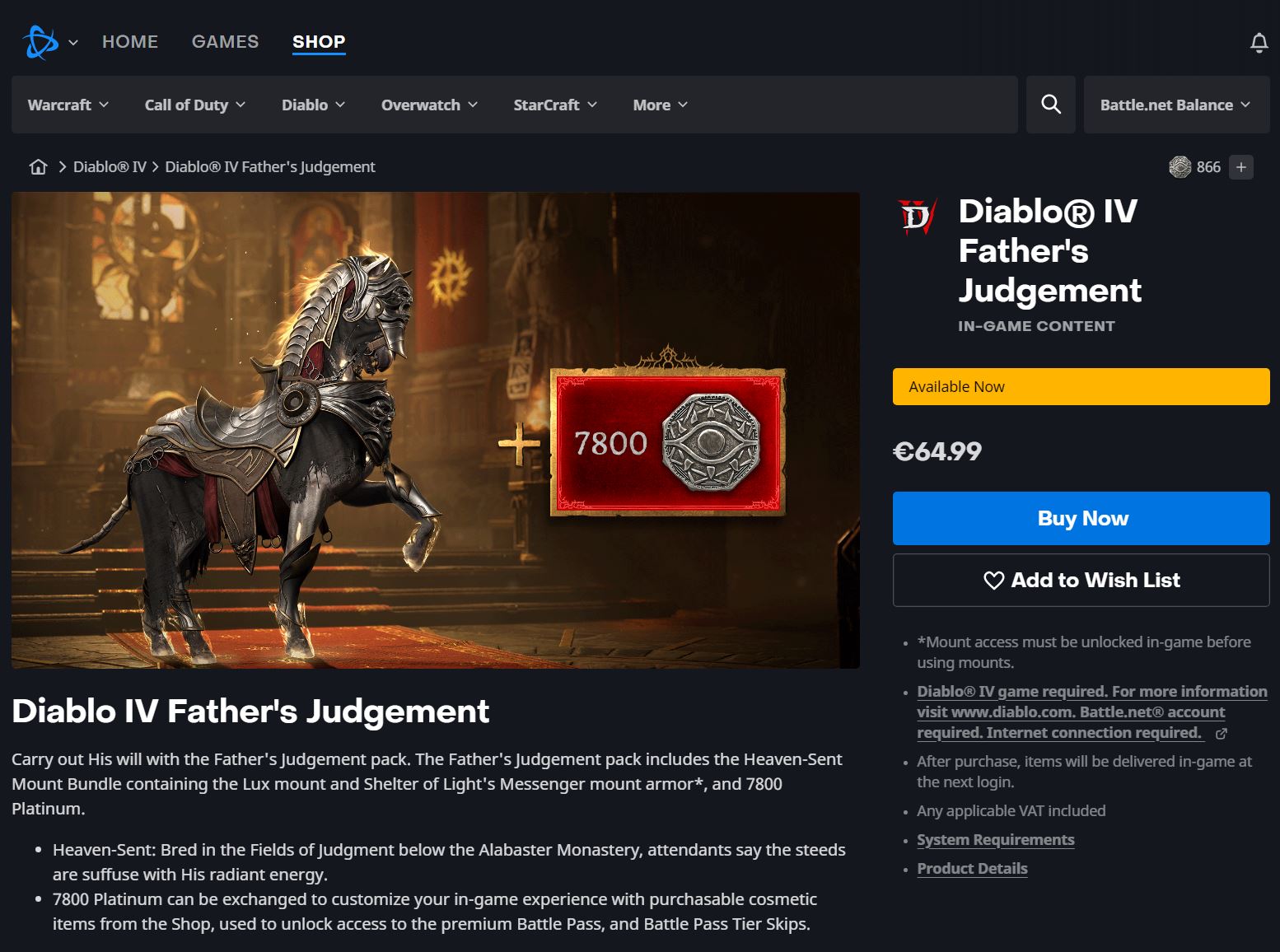Go to the HOME tab

pos(130,41)
